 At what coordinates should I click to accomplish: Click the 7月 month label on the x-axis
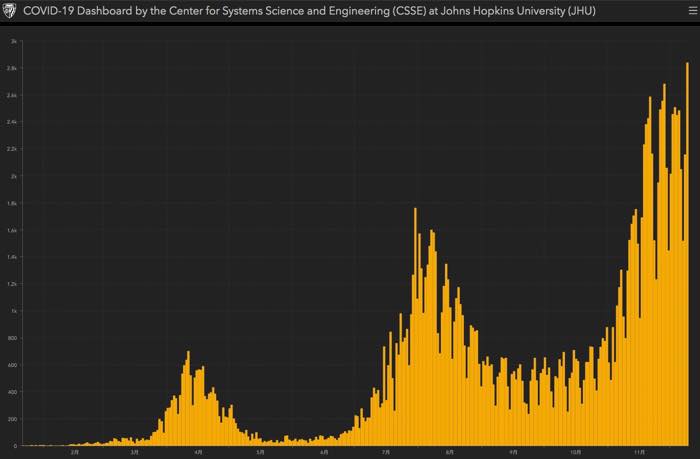(386, 453)
